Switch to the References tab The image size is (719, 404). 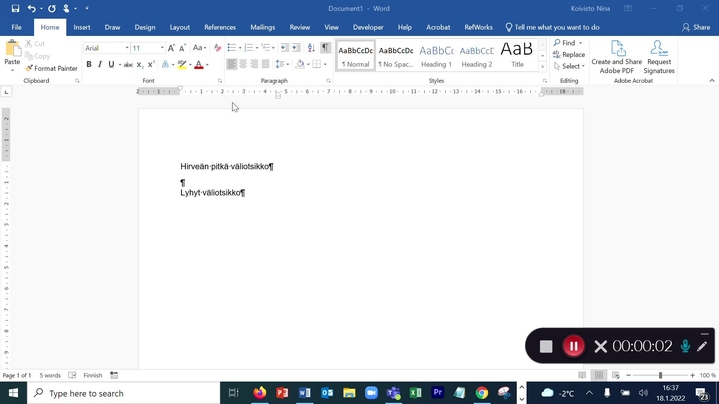tap(220, 28)
